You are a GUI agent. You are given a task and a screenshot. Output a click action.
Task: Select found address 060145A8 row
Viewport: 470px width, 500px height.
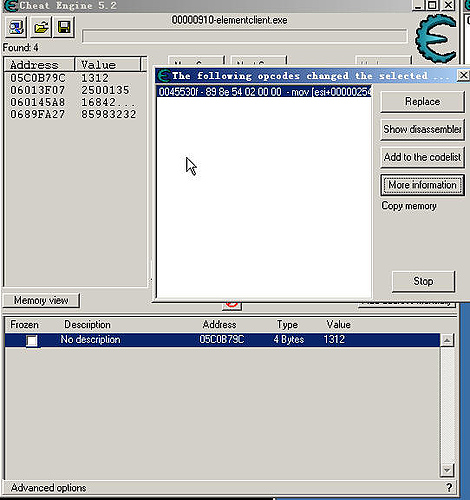(x=74, y=102)
